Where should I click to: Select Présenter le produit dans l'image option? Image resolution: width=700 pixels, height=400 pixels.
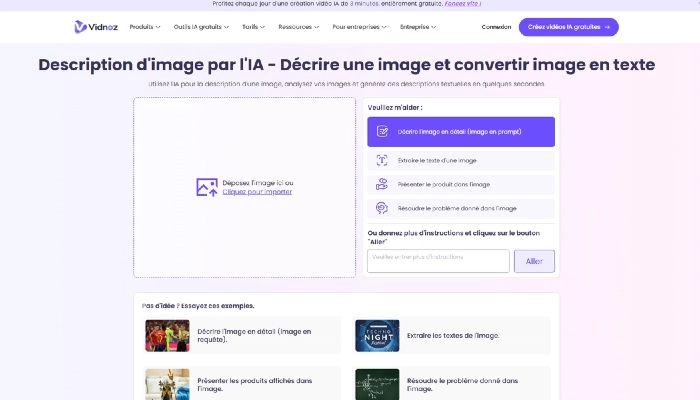click(461, 184)
